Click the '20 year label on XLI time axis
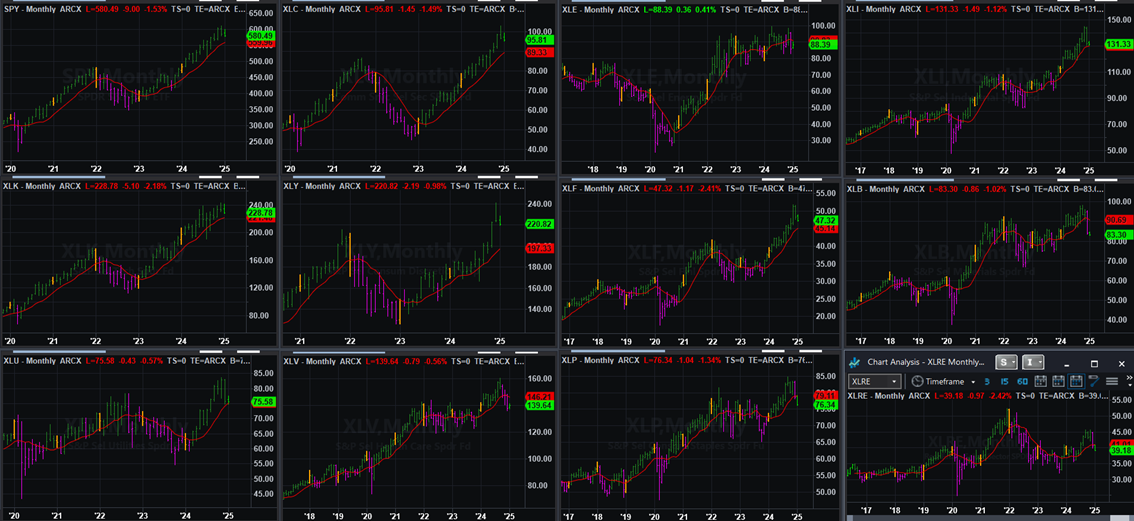The width and height of the screenshot is (1134, 521). (947, 169)
